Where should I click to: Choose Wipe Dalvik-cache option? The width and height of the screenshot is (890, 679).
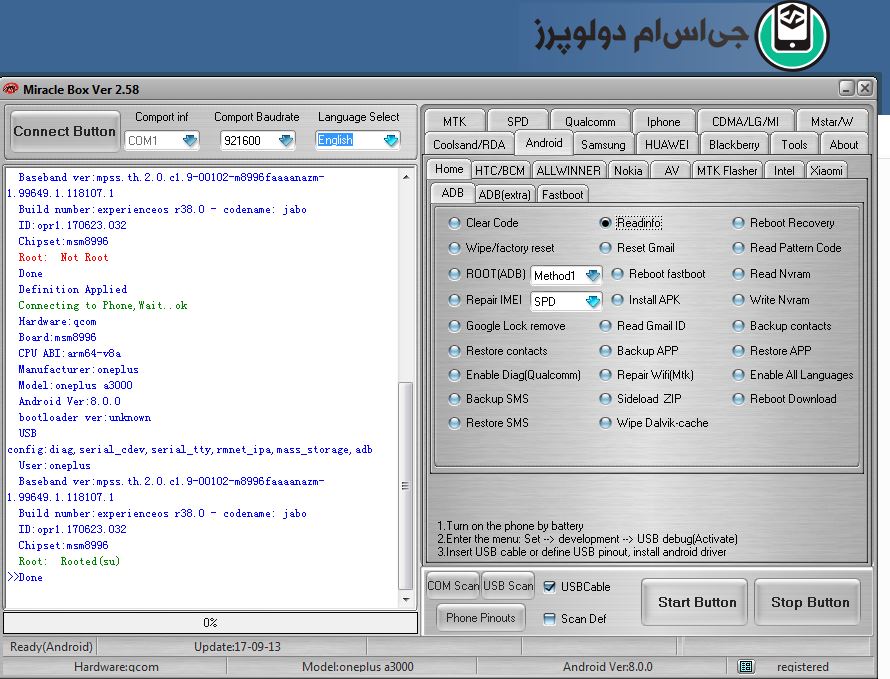[605, 423]
